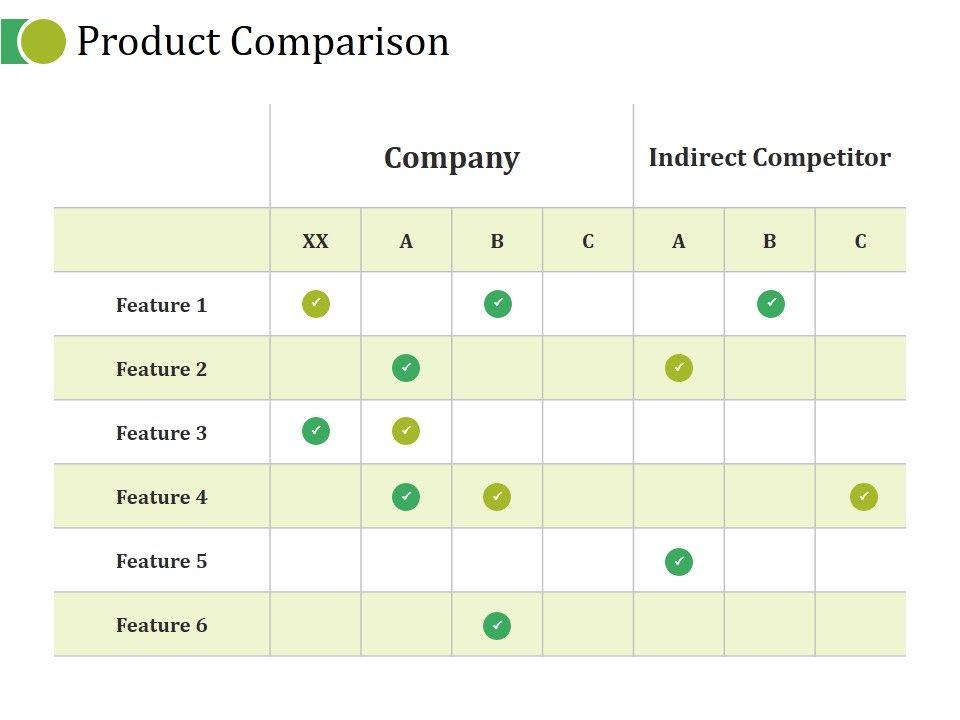Click Feature 1 checkmark under Company B

[x=497, y=303]
